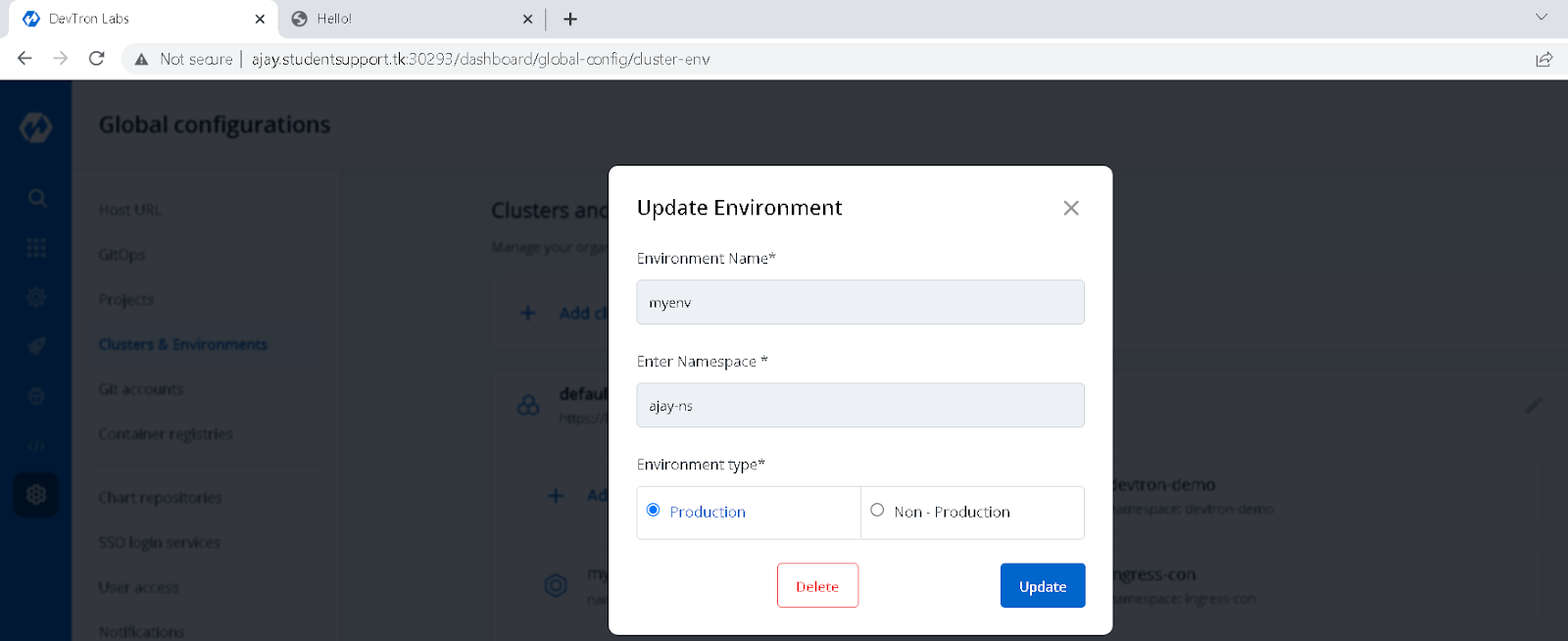Click the Devtron logo in sidebar

36,127
